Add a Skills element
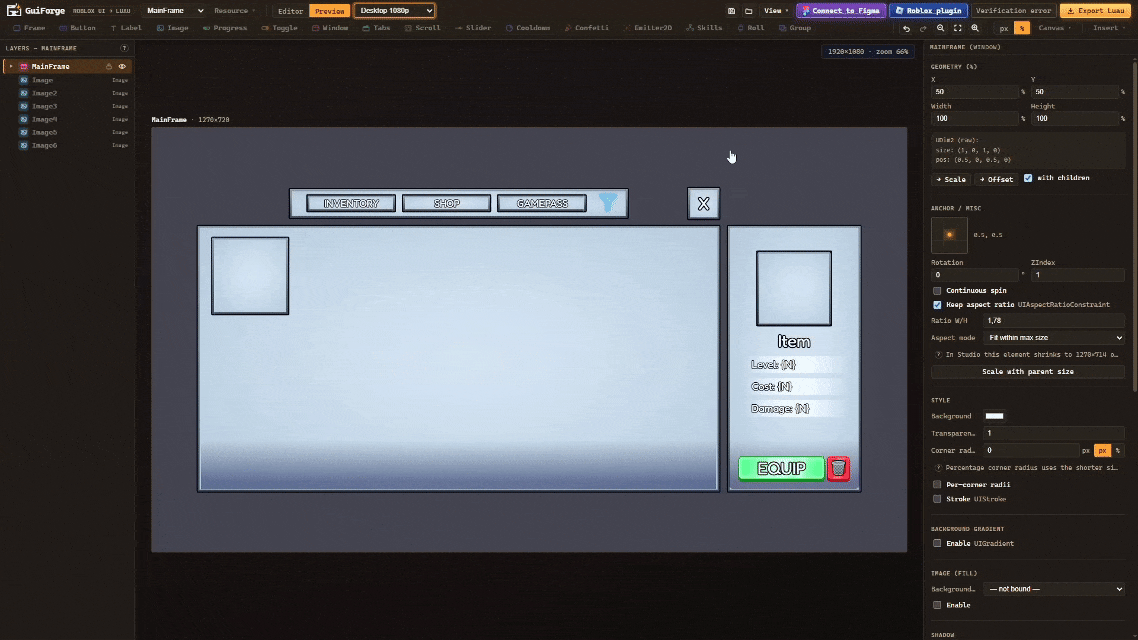Screen dimensions: 1138x640 (704, 28)
